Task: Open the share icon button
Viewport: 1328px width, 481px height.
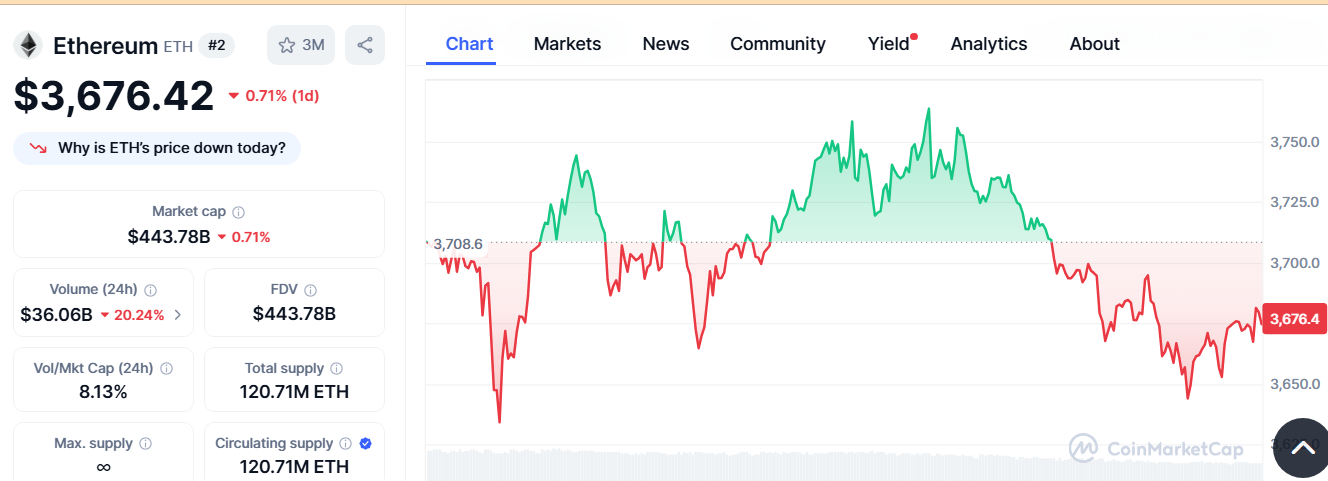Action: pyautogui.click(x=365, y=45)
